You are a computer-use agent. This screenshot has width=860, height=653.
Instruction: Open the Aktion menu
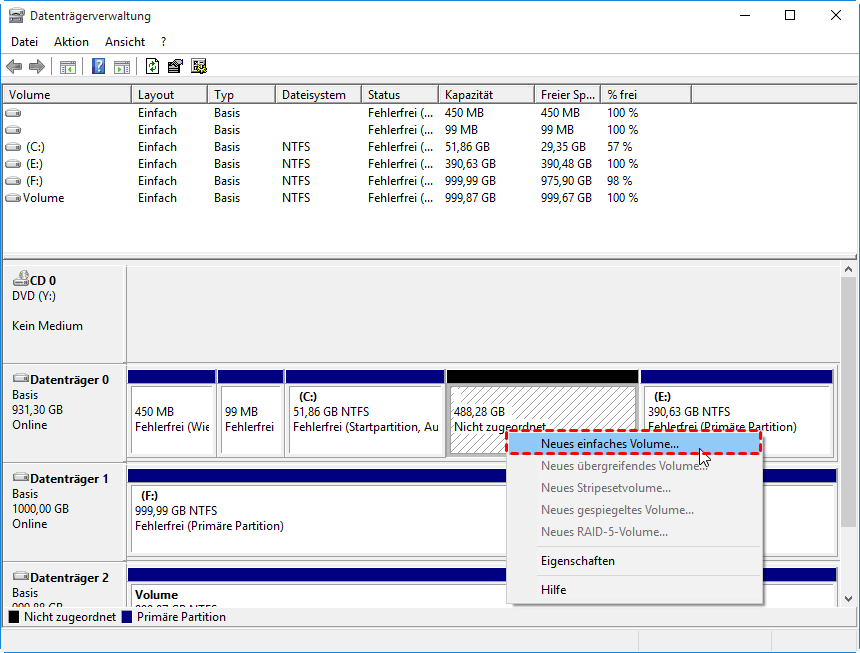point(71,42)
